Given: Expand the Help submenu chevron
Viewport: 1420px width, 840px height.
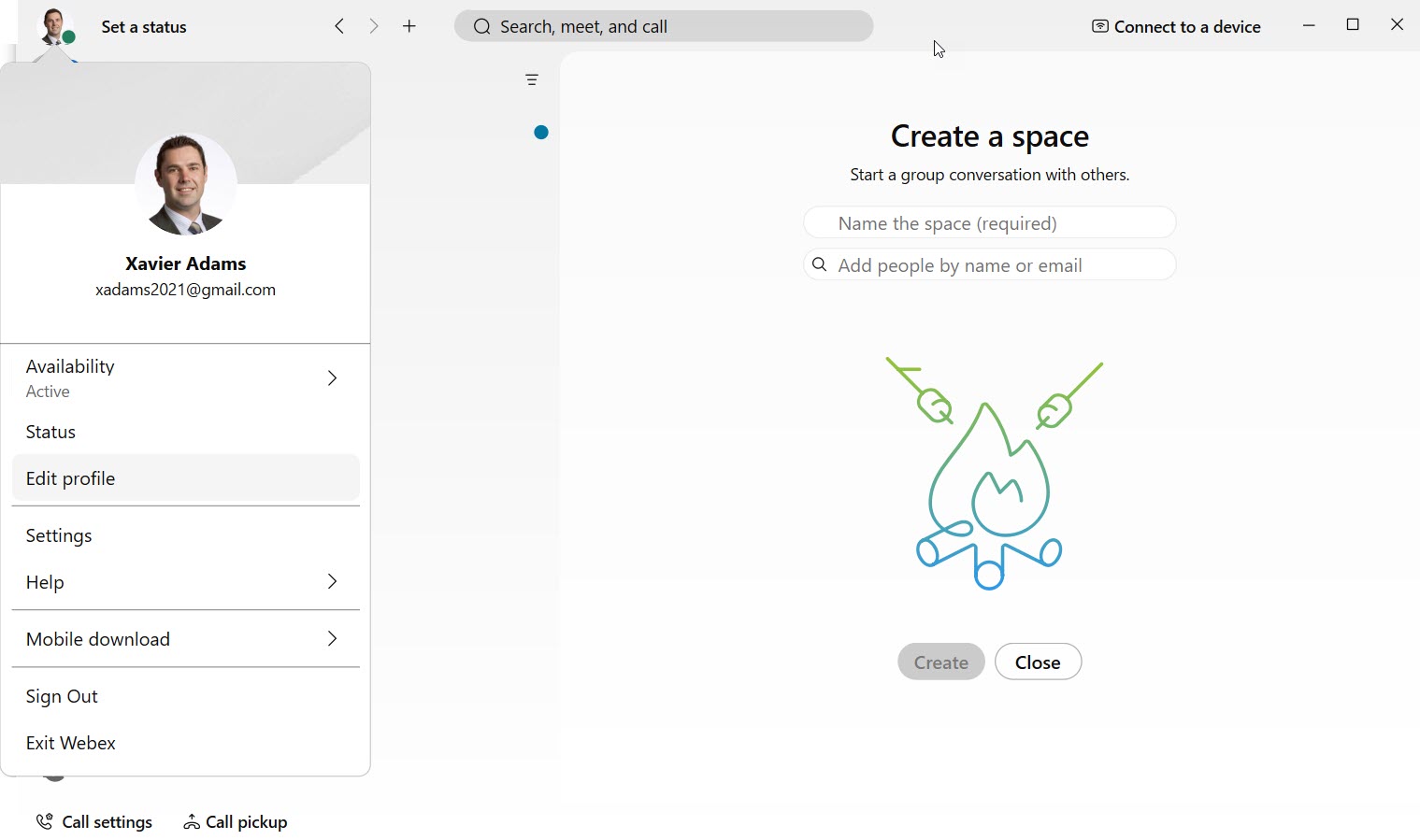Looking at the screenshot, I should point(332,581).
